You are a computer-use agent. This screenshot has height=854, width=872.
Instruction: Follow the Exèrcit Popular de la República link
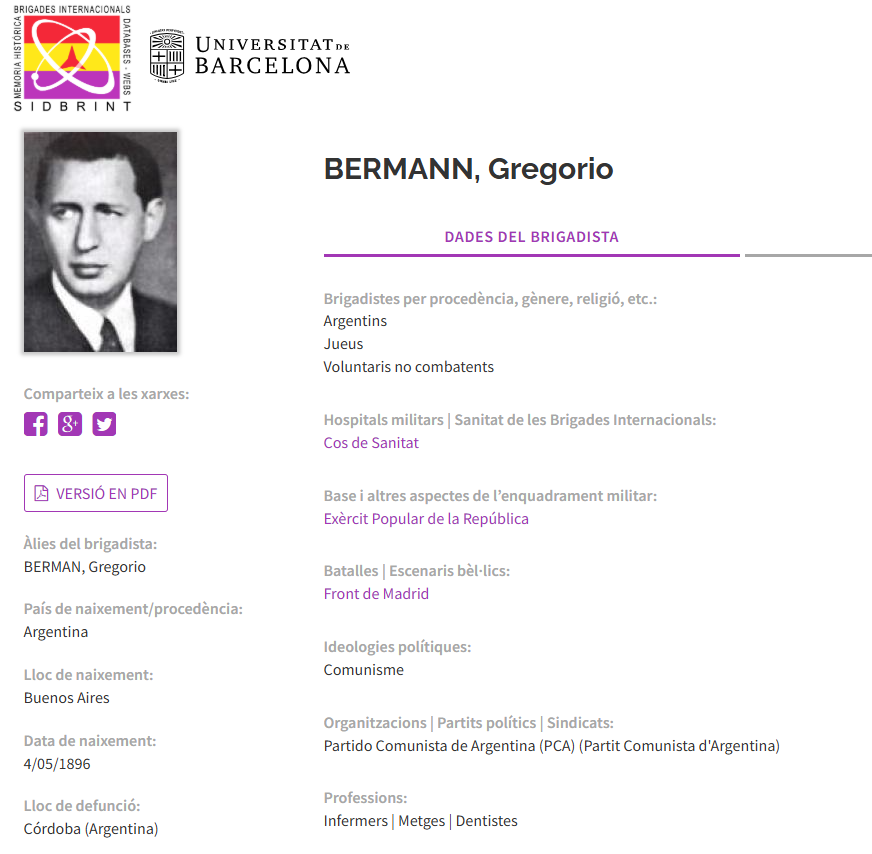click(426, 519)
